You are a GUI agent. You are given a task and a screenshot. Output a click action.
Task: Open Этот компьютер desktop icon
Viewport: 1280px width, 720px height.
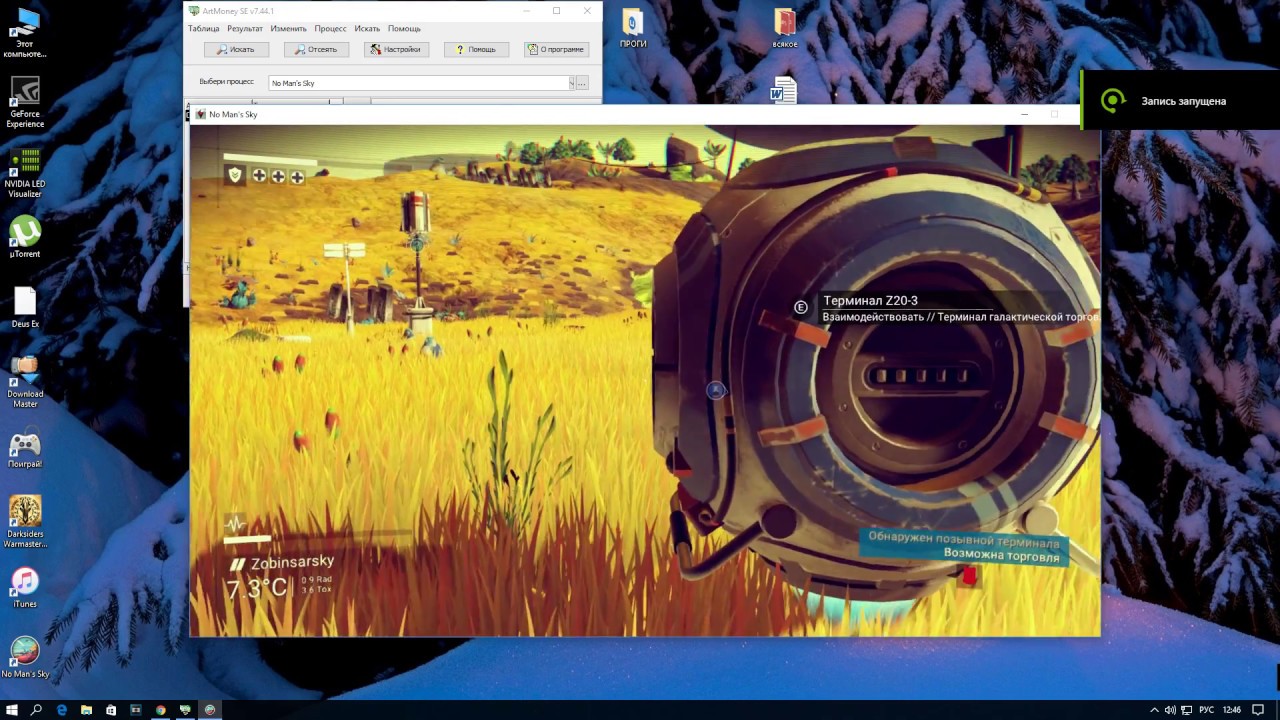[x=25, y=33]
